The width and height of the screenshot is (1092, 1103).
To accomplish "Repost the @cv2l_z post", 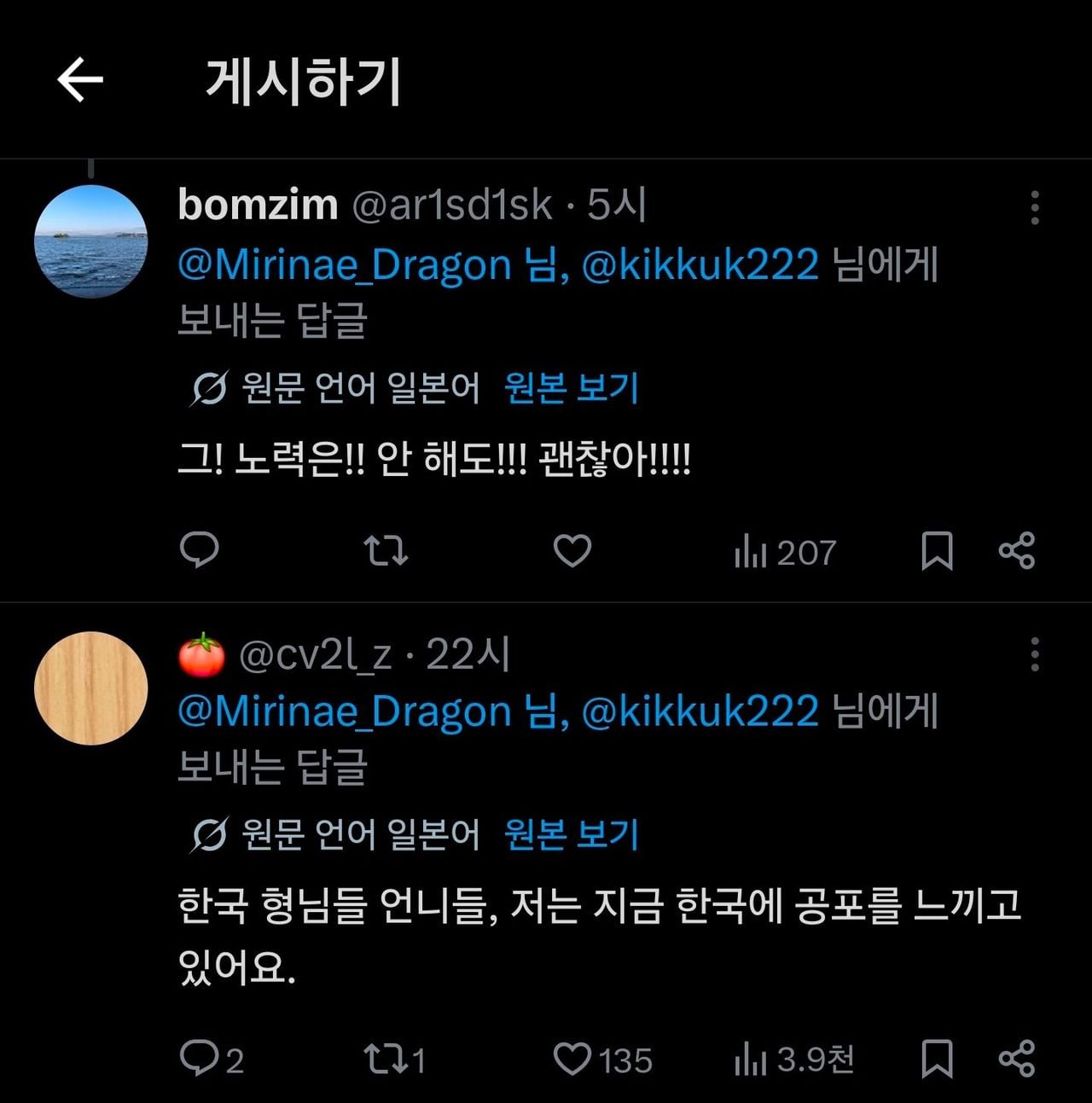I will pyautogui.click(x=394, y=1059).
